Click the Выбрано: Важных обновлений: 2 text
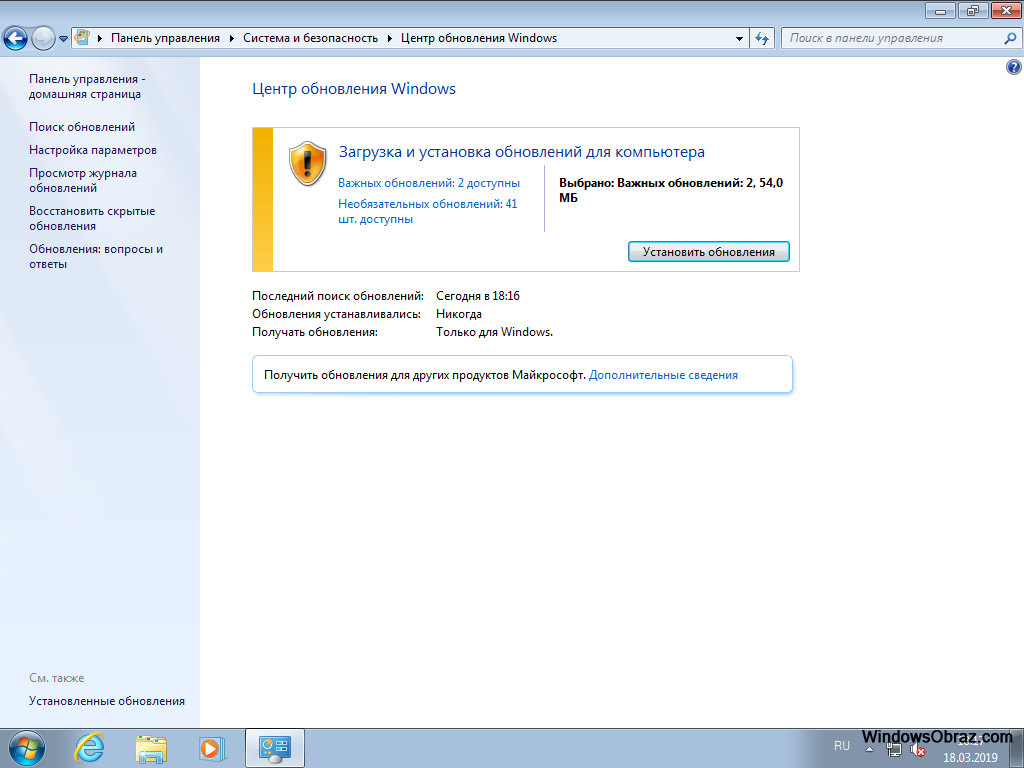This screenshot has width=1024, height=768. [671, 190]
